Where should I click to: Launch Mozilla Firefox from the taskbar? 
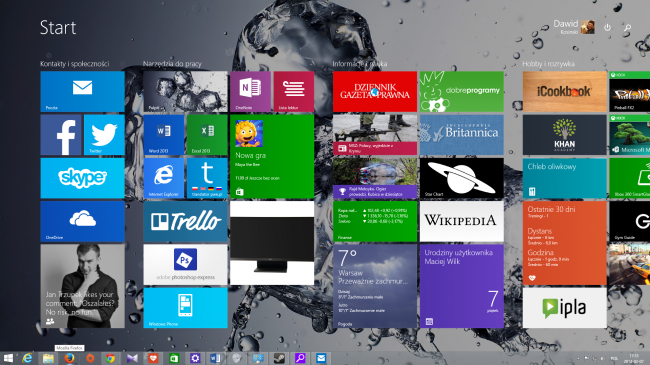click(69, 358)
